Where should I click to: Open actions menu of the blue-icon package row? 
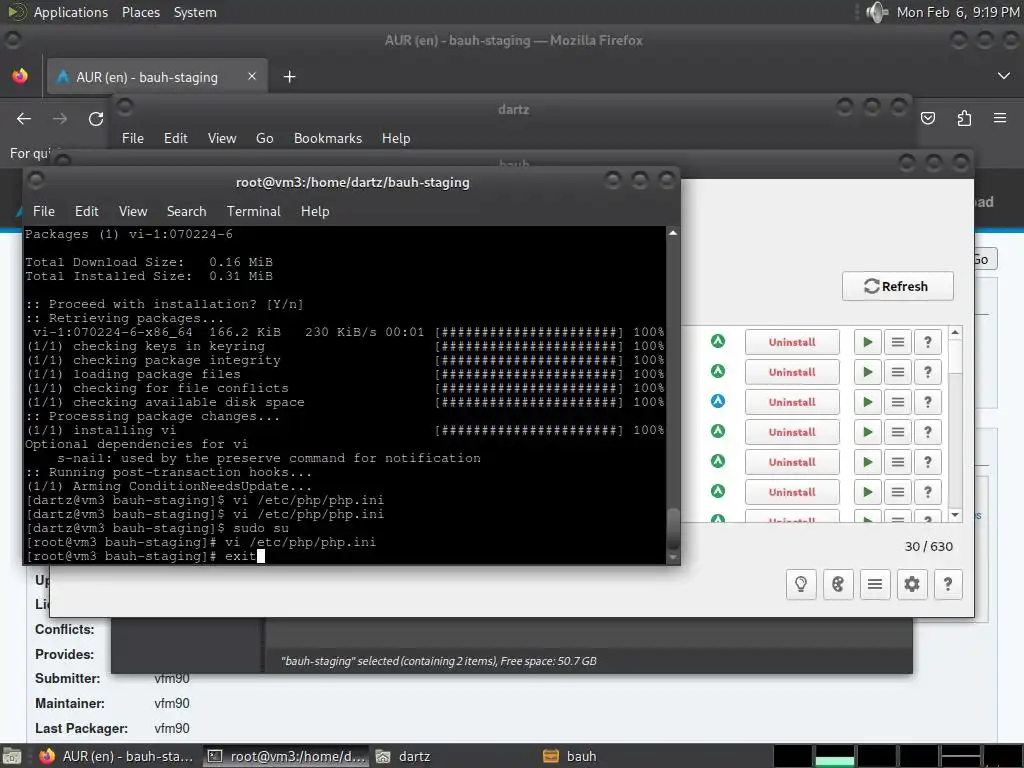(x=898, y=402)
